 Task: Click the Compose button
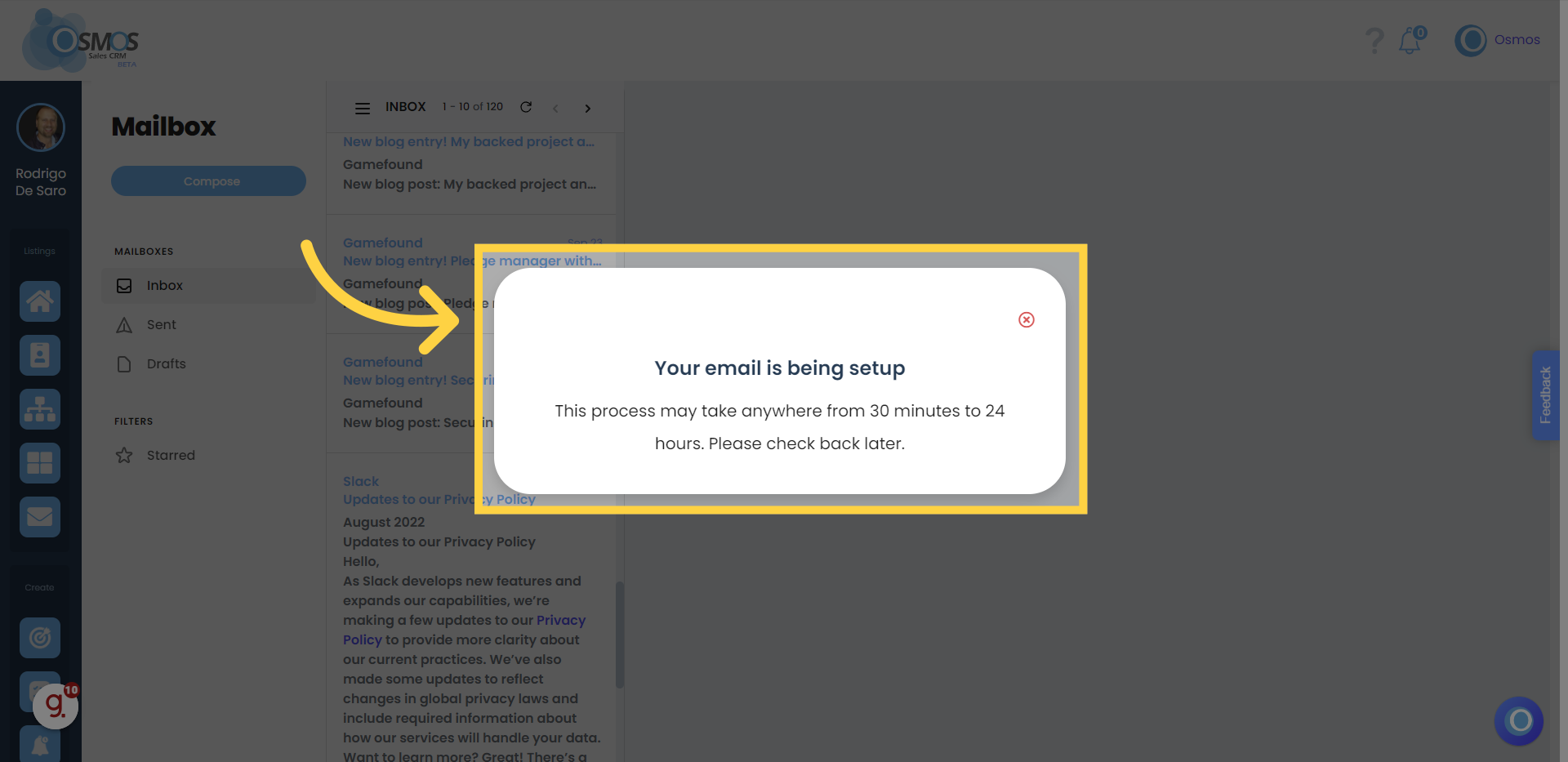coord(208,181)
